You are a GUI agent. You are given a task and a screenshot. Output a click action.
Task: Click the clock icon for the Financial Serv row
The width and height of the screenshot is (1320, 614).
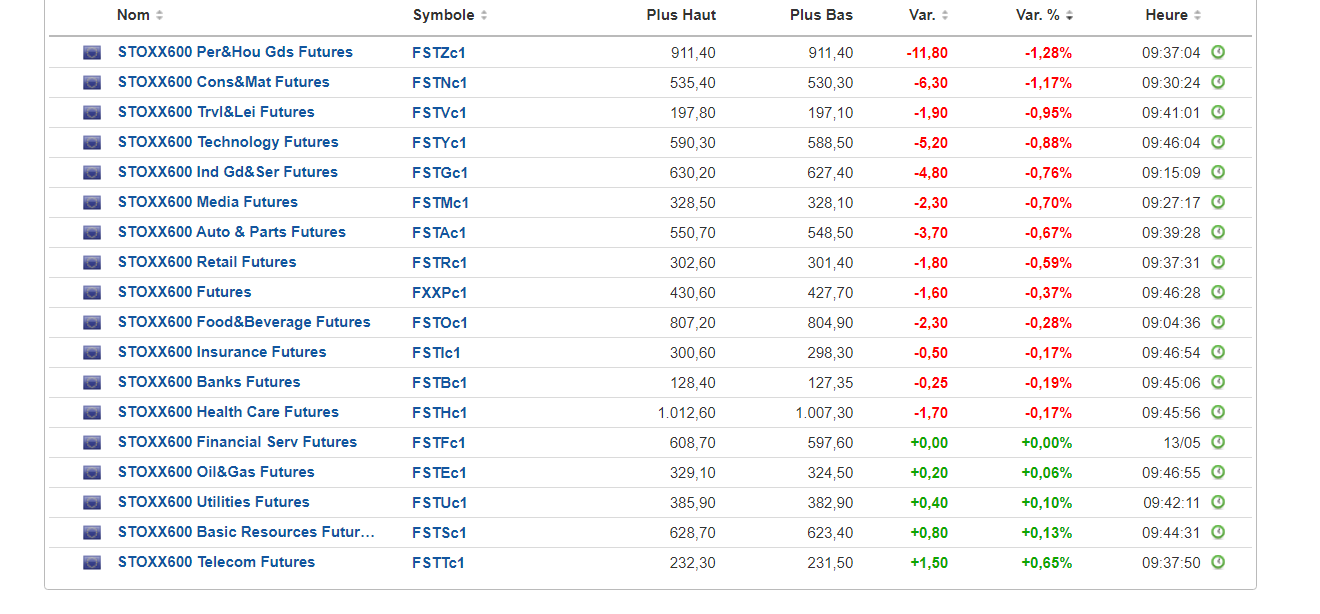[1218, 442]
